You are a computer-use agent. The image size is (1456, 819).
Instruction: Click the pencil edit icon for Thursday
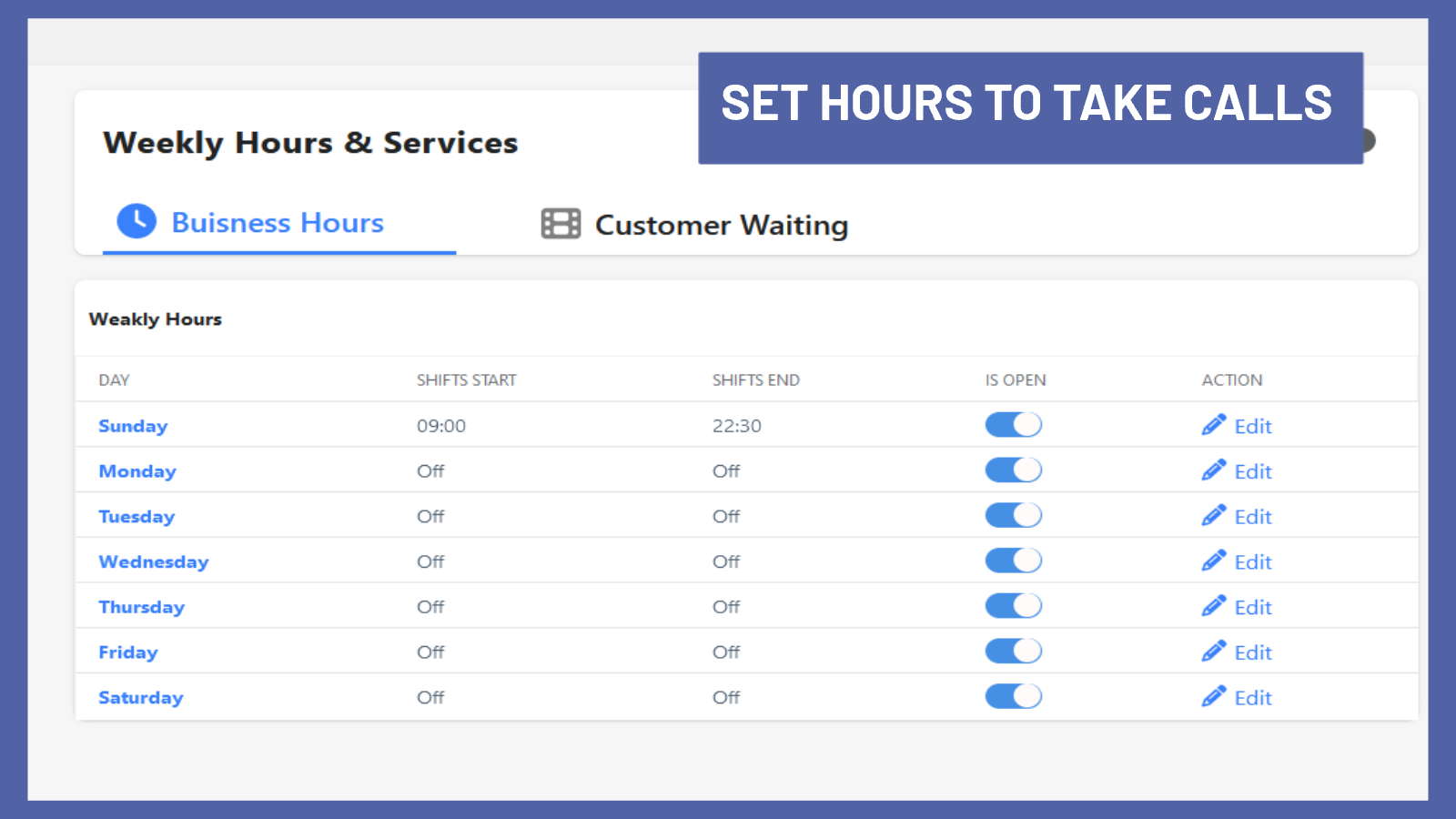coord(1213,606)
